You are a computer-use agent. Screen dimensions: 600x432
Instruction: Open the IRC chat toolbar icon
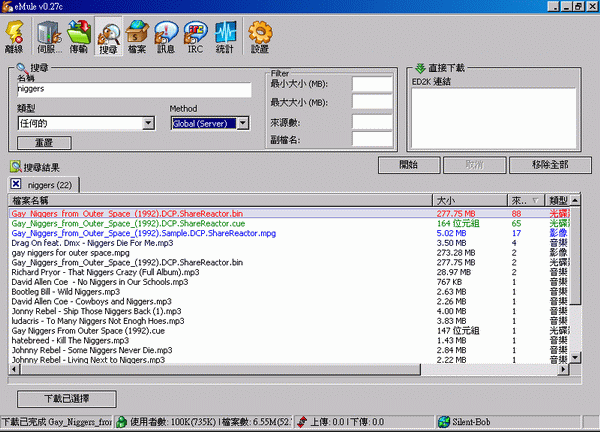[x=195, y=36]
